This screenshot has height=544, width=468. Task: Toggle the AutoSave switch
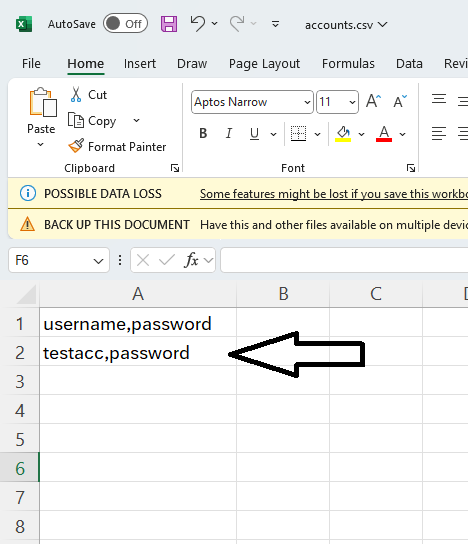(125, 24)
